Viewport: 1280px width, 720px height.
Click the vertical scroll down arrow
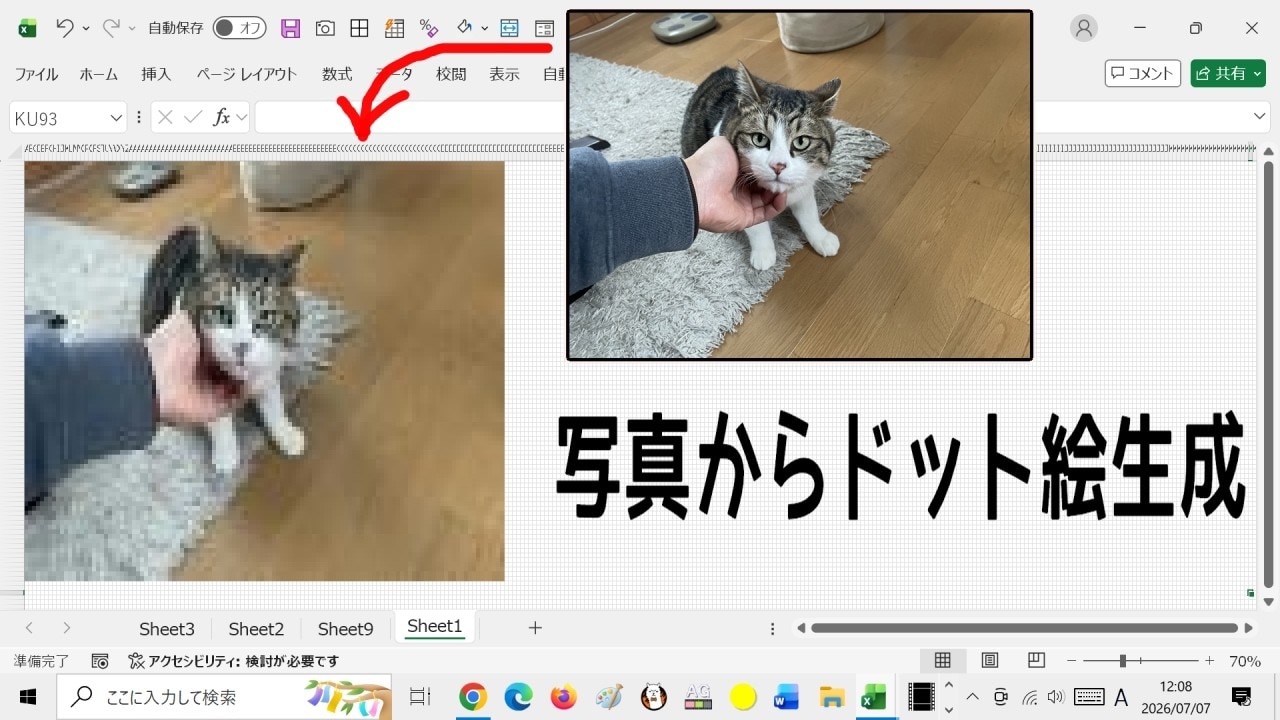click(1269, 602)
